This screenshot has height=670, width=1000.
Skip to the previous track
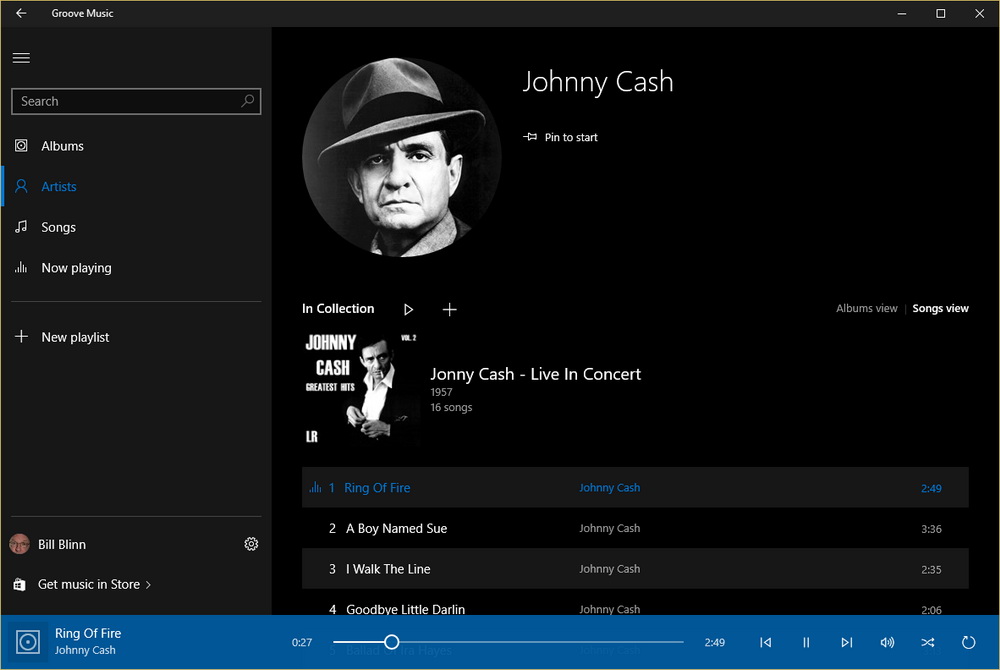[765, 642]
